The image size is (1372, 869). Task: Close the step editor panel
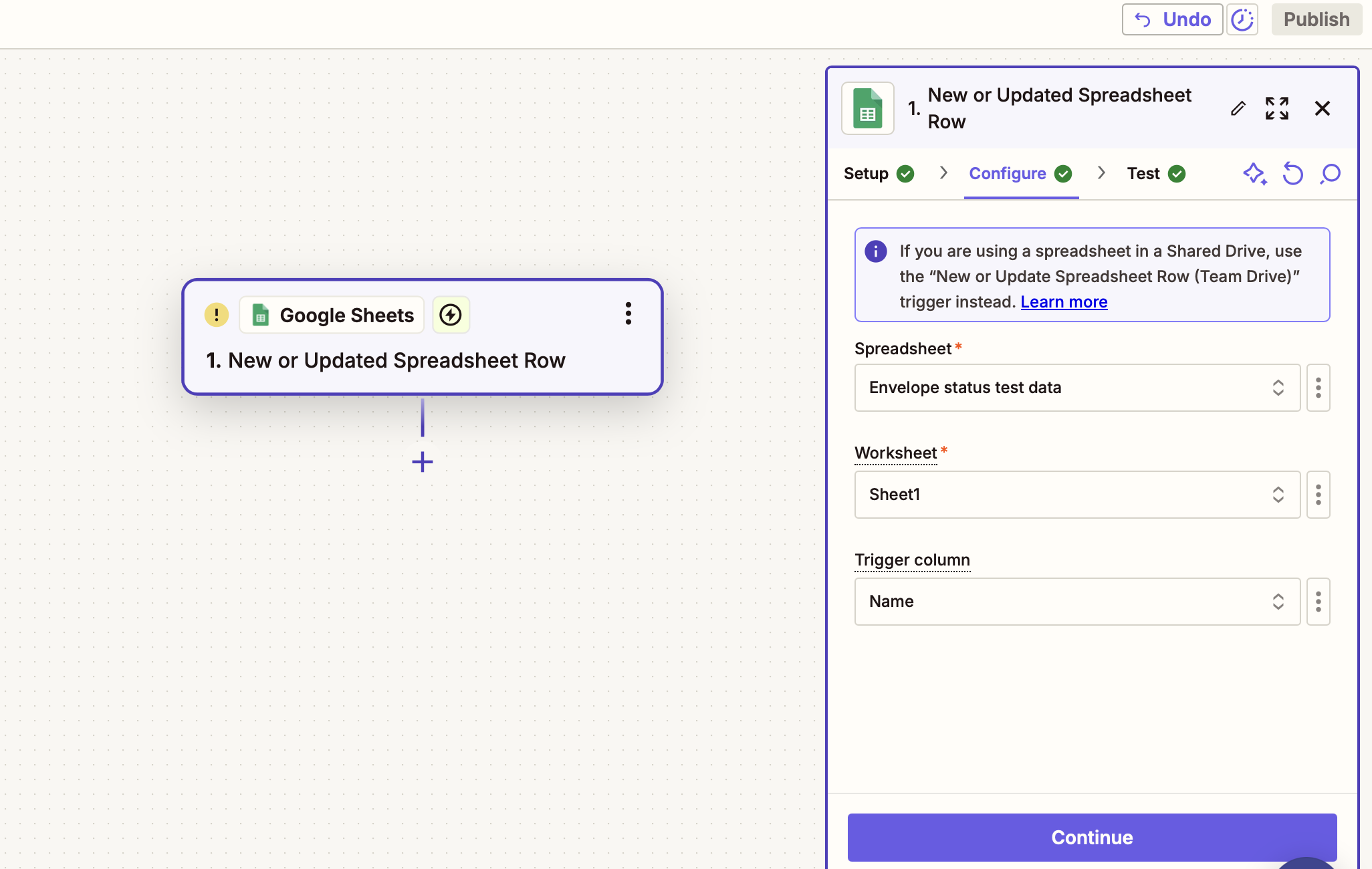point(1323,108)
